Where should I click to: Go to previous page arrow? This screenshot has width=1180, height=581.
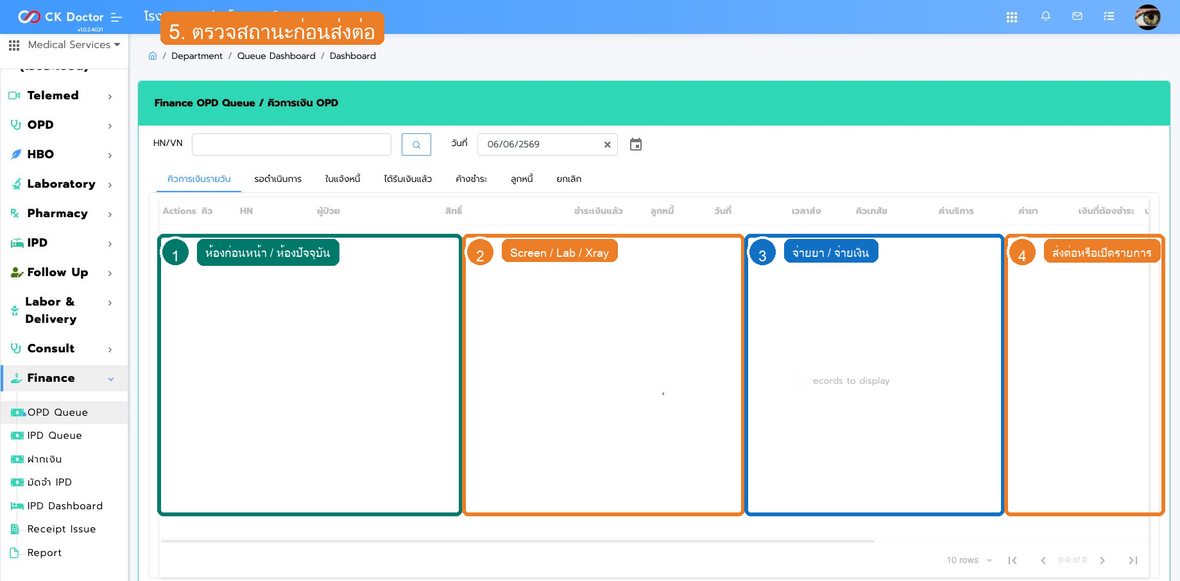[x=1043, y=561]
